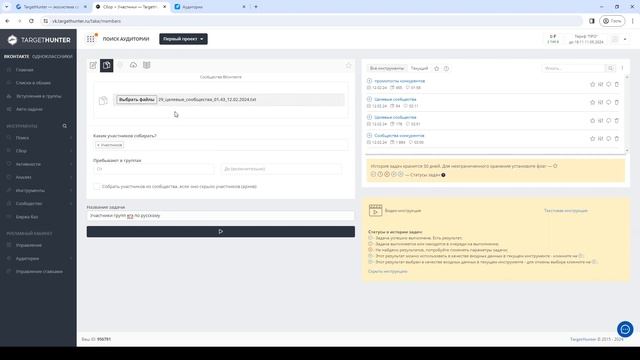Open the support chat bubble
This screenshot has width=640, height=360.
pyautogui.click(x=625, y=329)
